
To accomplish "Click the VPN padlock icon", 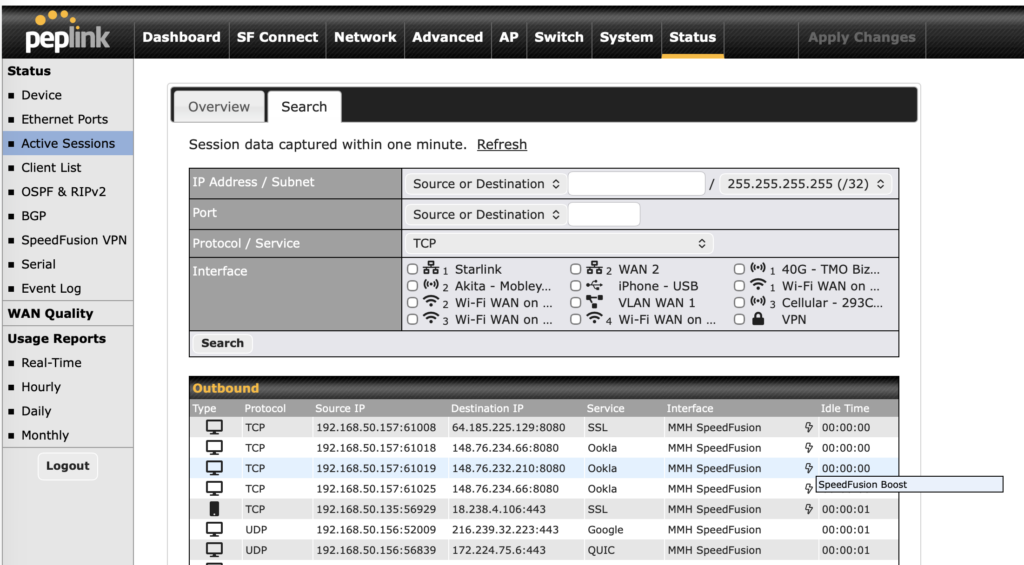I will [758, 319].
